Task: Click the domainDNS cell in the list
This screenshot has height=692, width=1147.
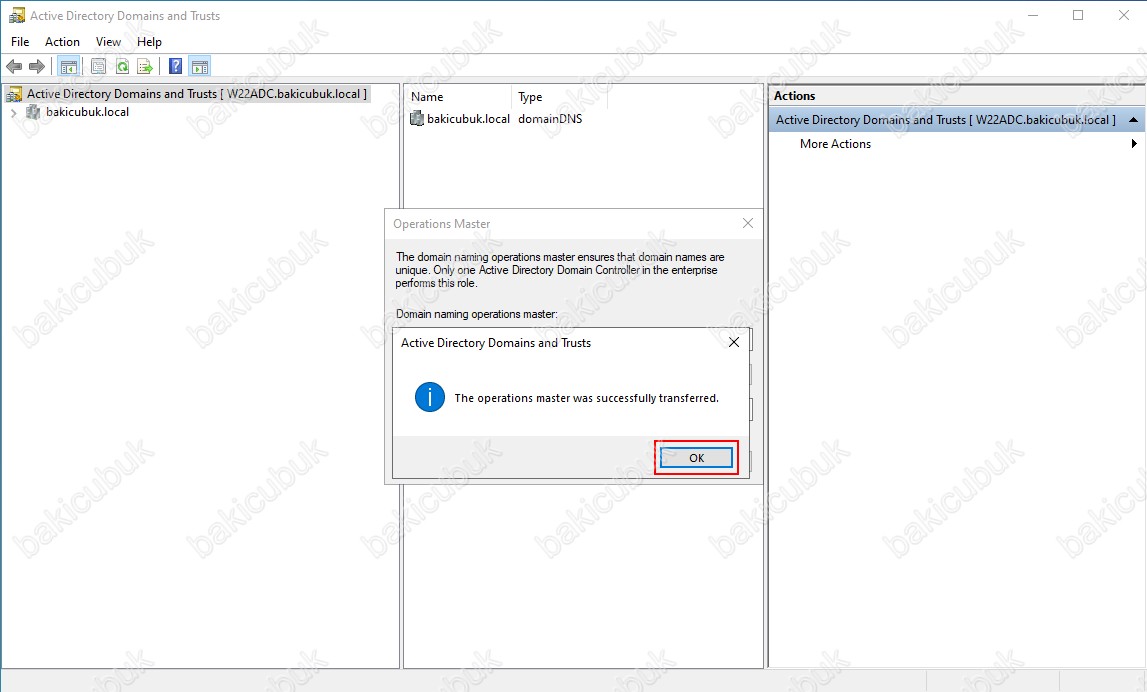Action: 550,119
